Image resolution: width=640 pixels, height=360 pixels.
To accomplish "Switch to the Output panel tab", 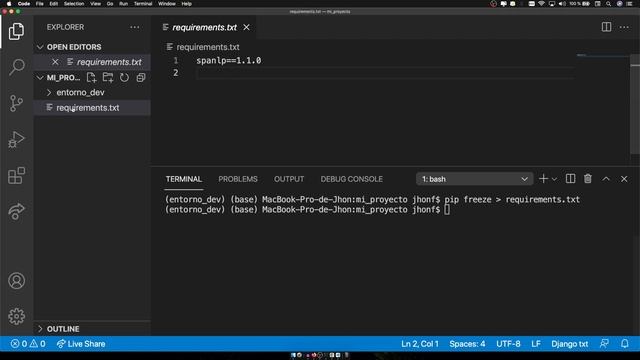I will pos(289,179).
